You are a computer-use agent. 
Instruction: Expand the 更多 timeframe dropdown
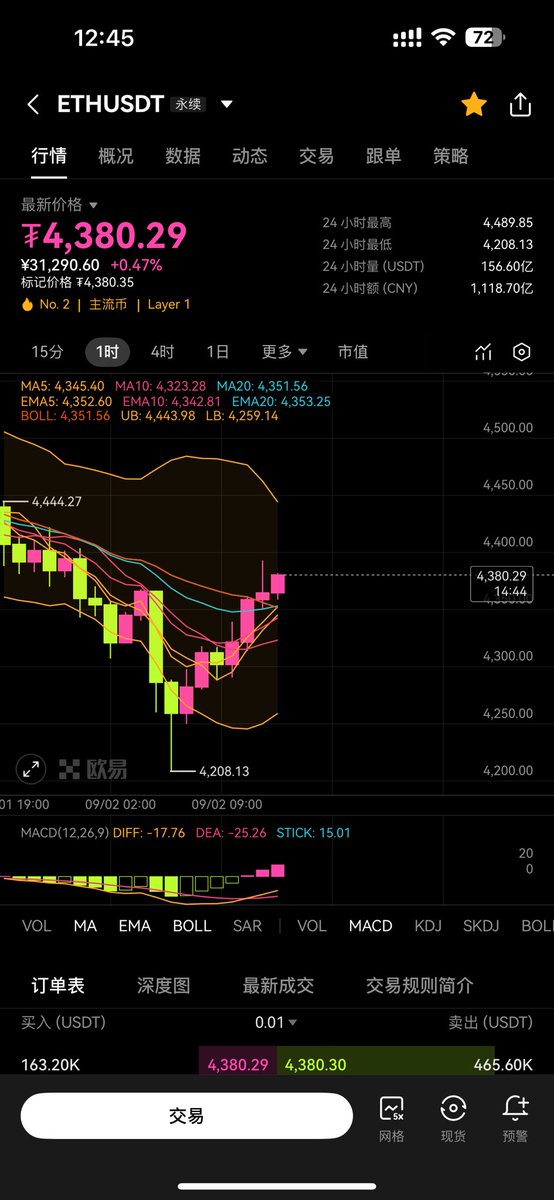[x=285, y=352]
